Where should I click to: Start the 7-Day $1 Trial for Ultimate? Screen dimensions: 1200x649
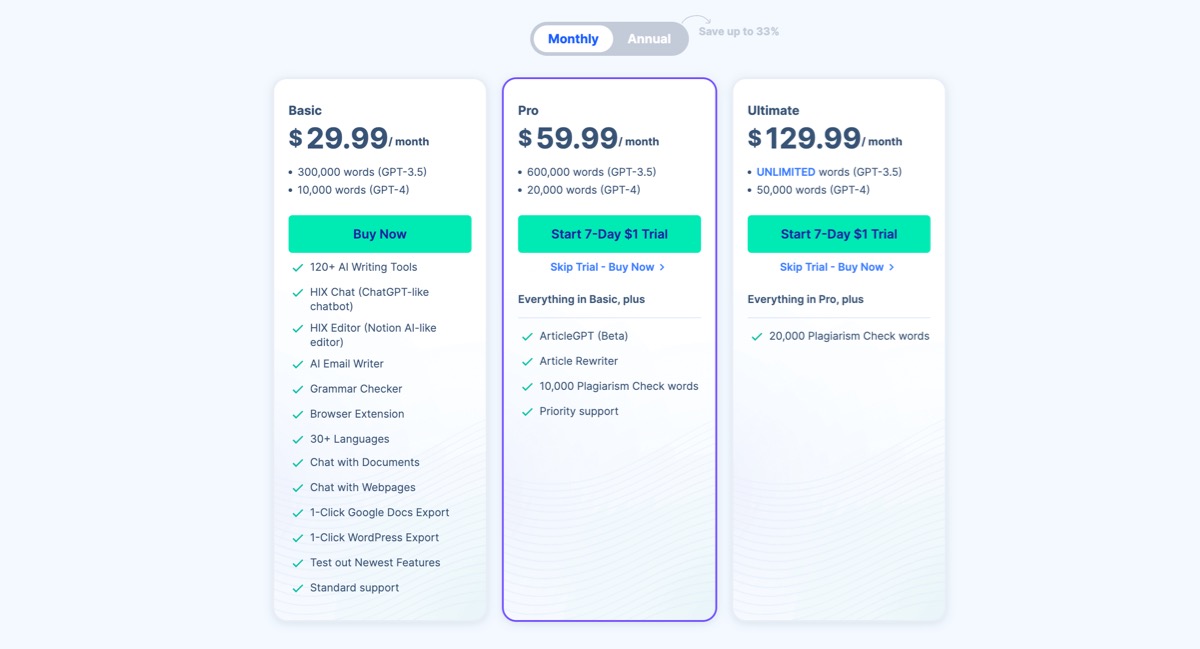pyautogui.click(x=838, y=233)
